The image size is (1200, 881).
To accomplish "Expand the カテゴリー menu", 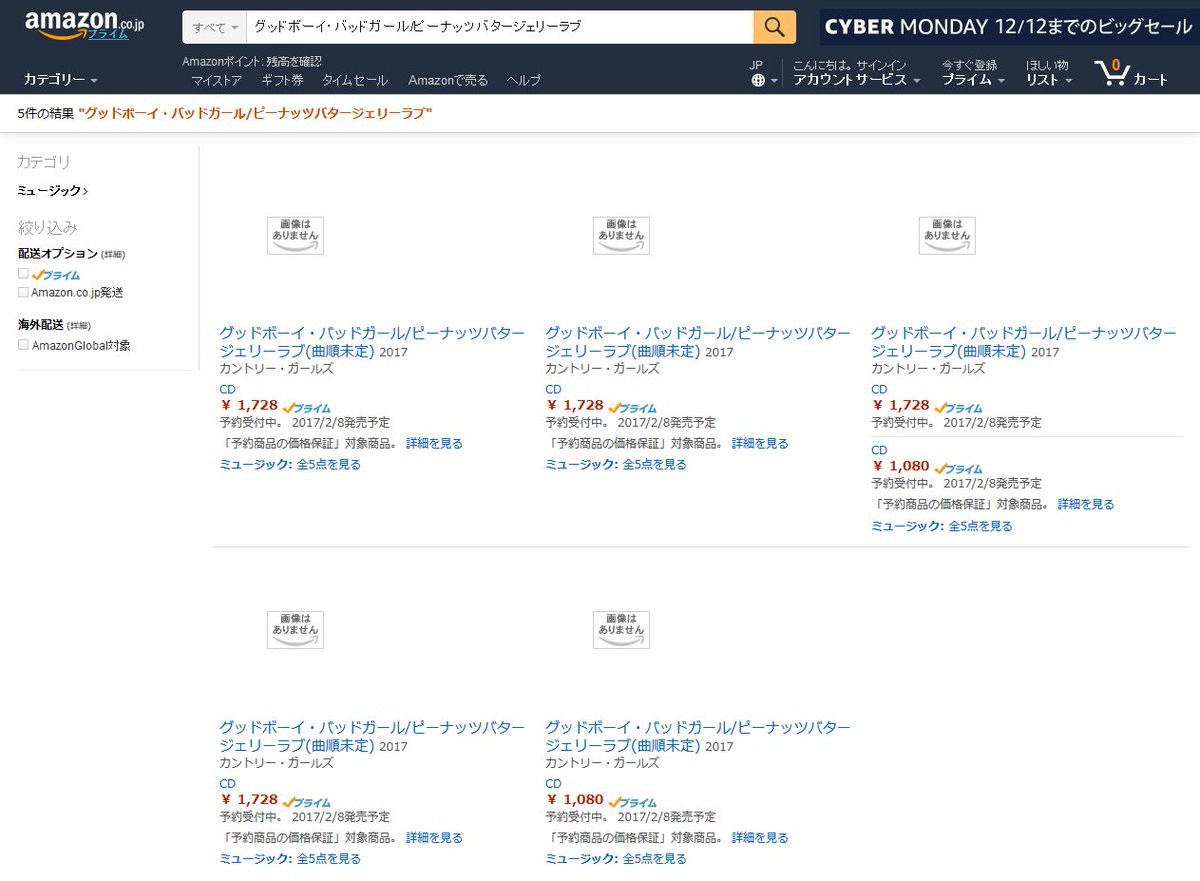I will point(60,79).
